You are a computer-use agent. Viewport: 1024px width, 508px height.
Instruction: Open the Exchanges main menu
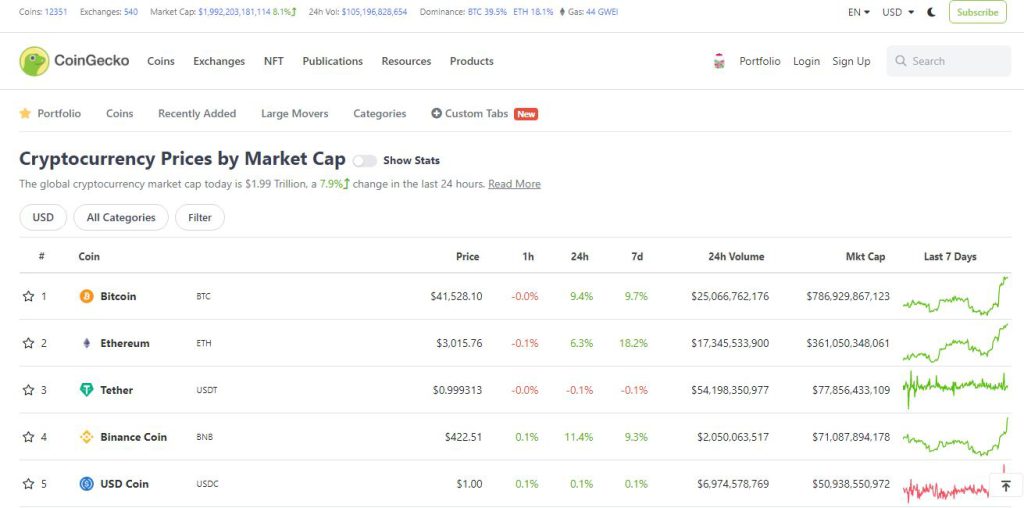[x=219, y=61]
